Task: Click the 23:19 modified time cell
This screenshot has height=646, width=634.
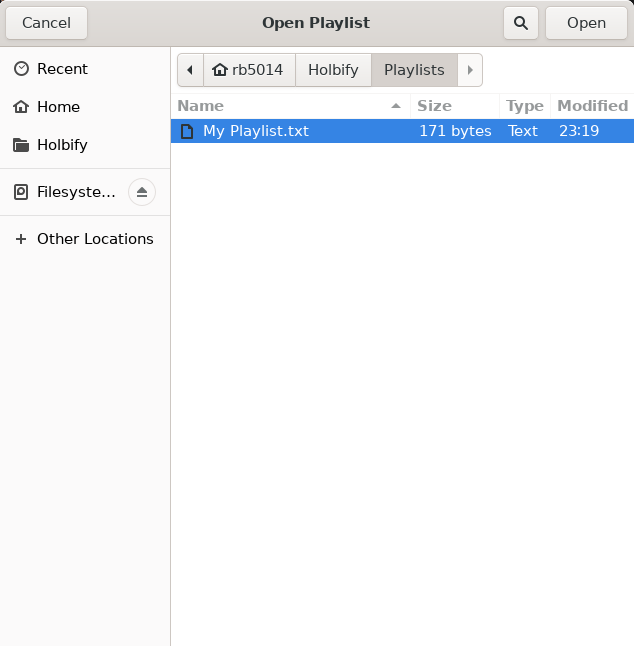Action: 579,131
